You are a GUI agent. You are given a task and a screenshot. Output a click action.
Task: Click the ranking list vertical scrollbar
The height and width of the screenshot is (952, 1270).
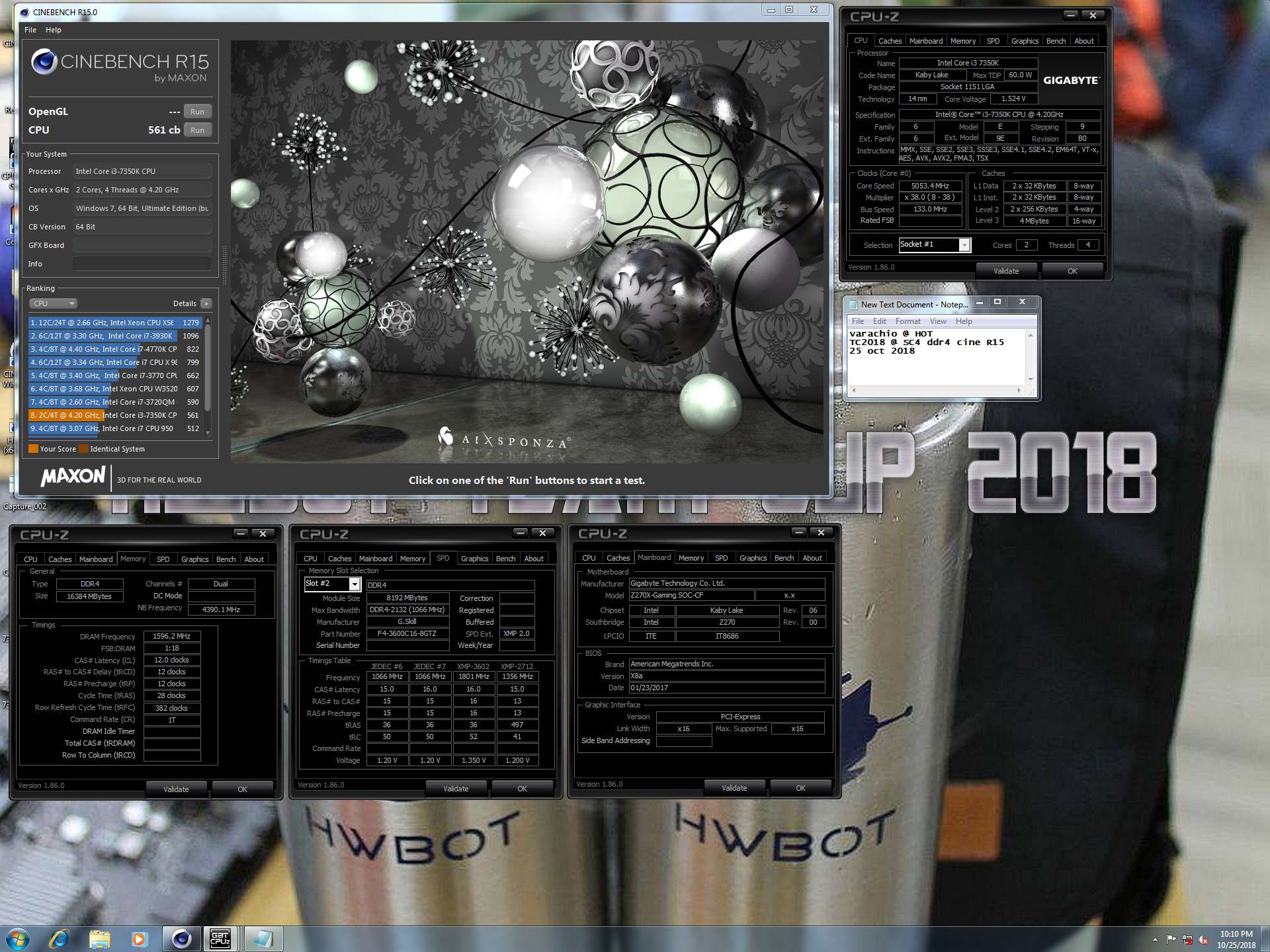(208, 377)
